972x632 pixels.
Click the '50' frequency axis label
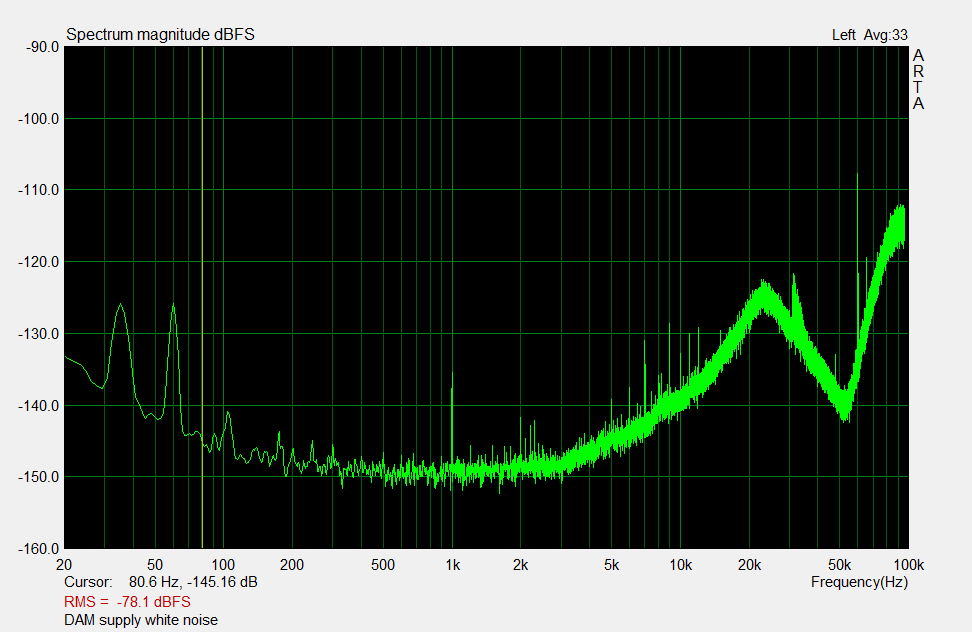(x=155, y=565)
